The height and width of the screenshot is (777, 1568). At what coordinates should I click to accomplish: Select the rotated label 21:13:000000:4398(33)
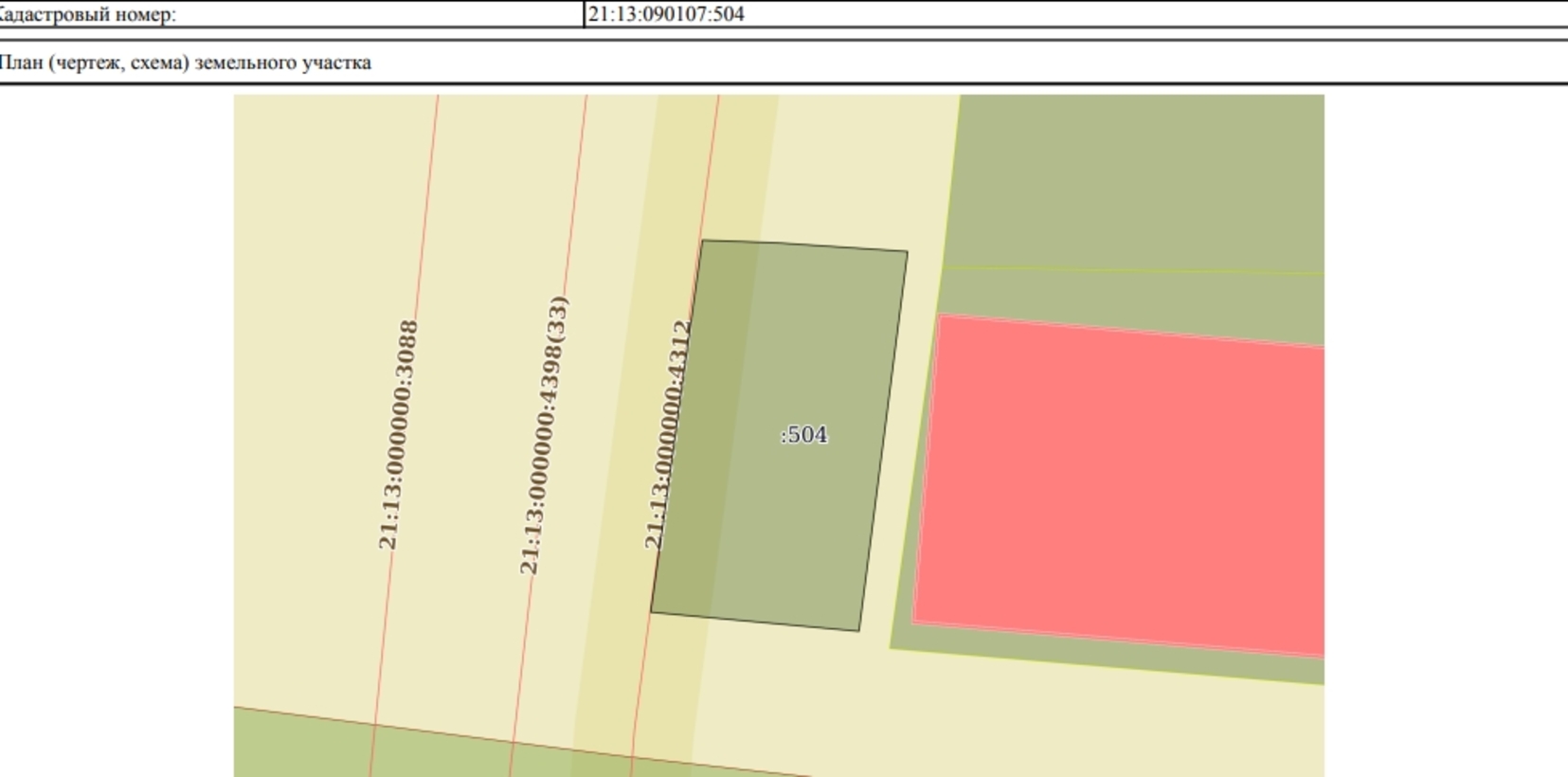544,435
